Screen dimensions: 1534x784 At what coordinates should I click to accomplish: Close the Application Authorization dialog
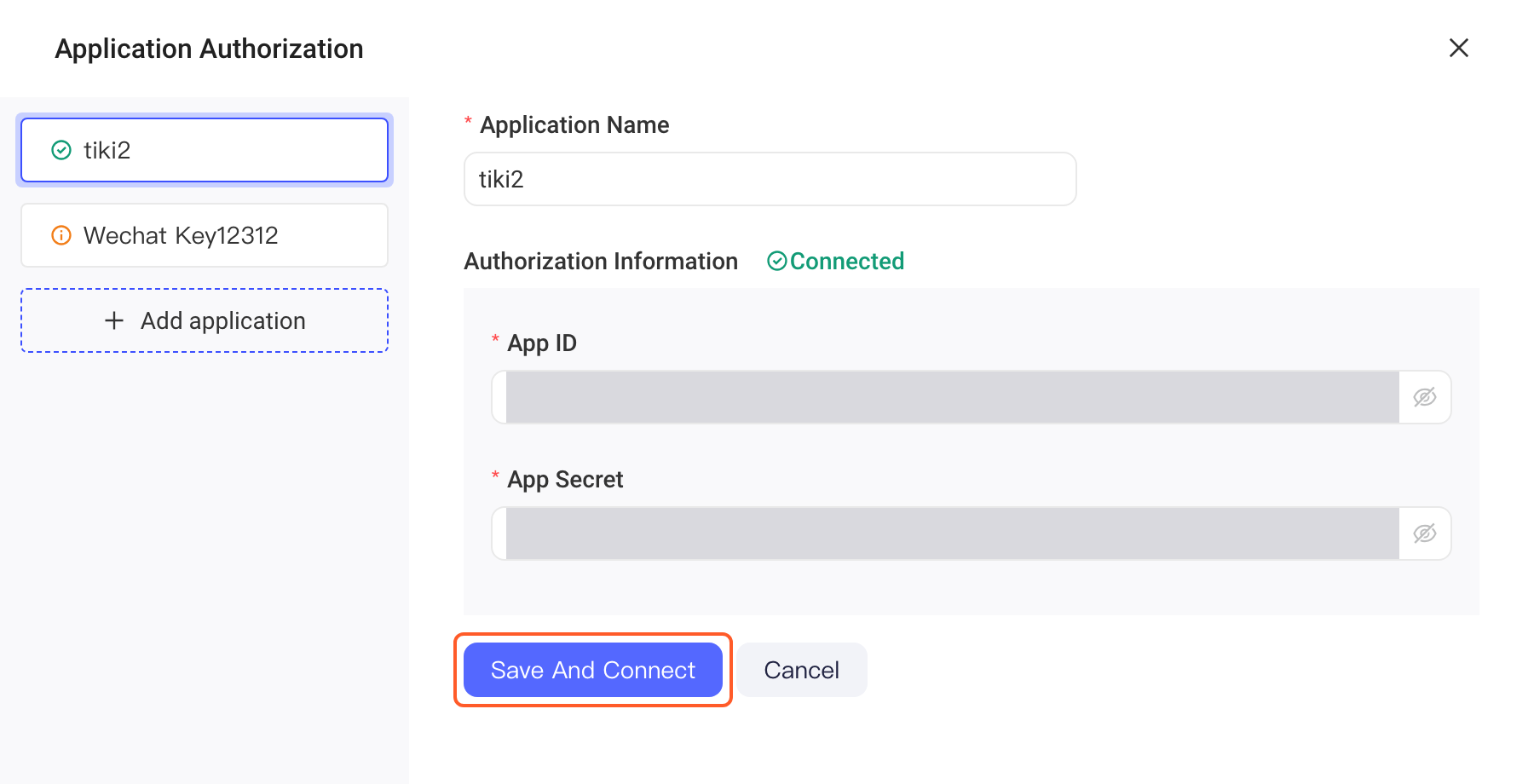[x=1458, y=48]
